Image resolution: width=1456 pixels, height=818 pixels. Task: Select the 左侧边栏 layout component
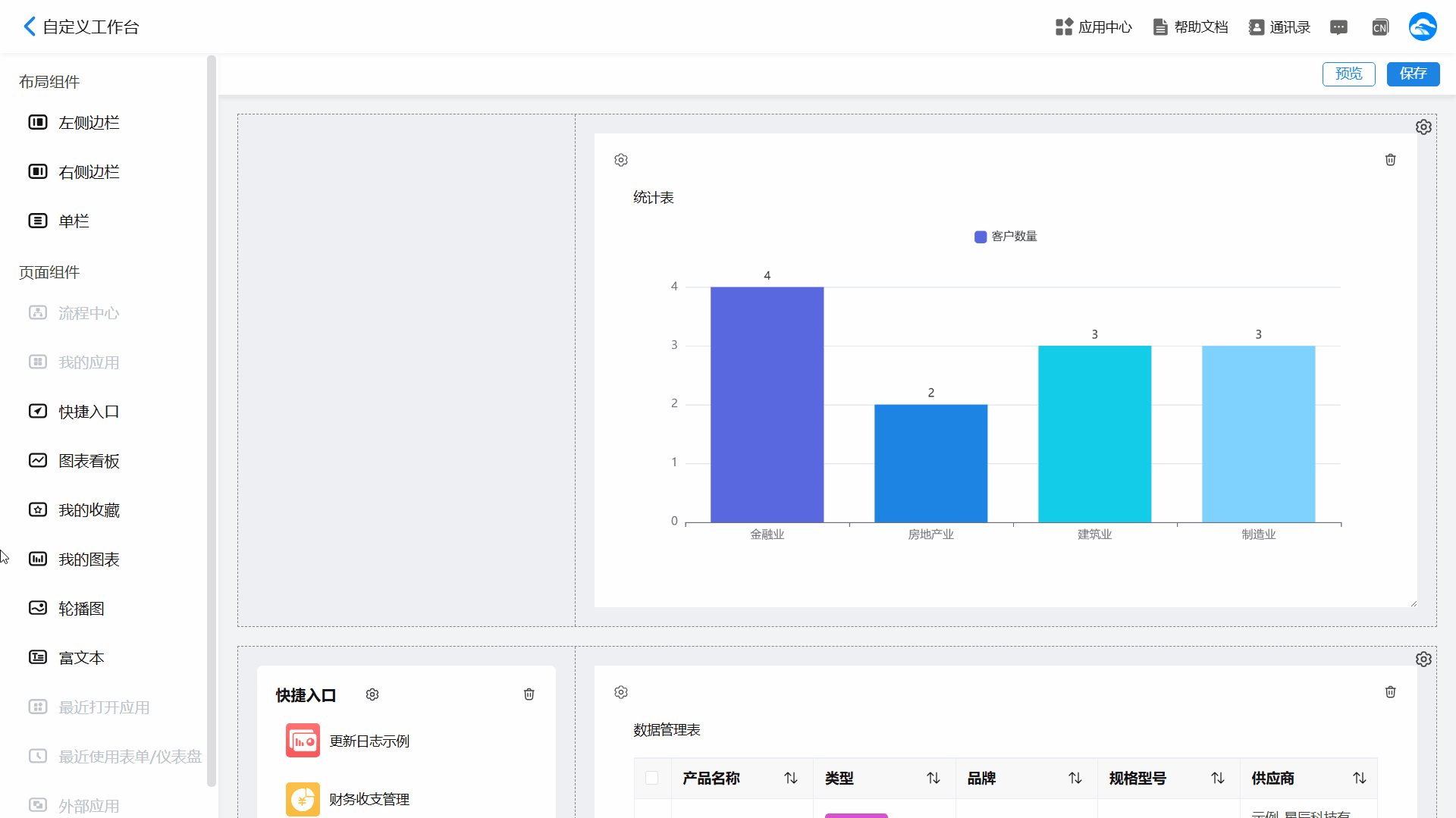[x=74, y=123]
